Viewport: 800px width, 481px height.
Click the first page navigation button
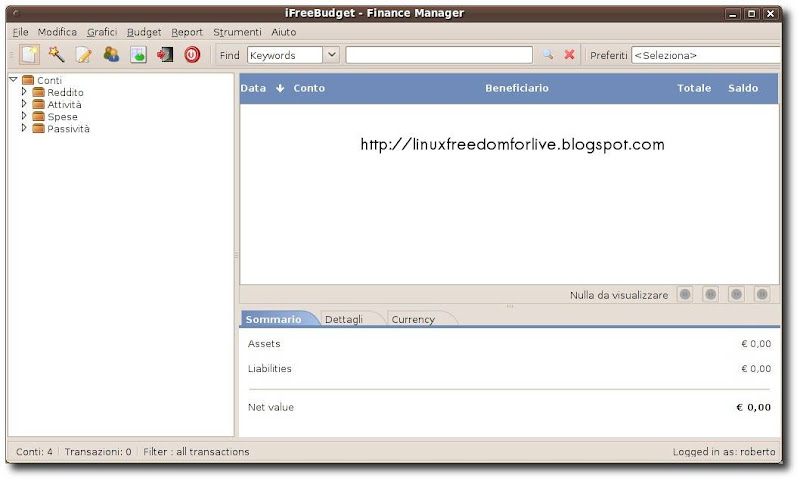point(685,294)
